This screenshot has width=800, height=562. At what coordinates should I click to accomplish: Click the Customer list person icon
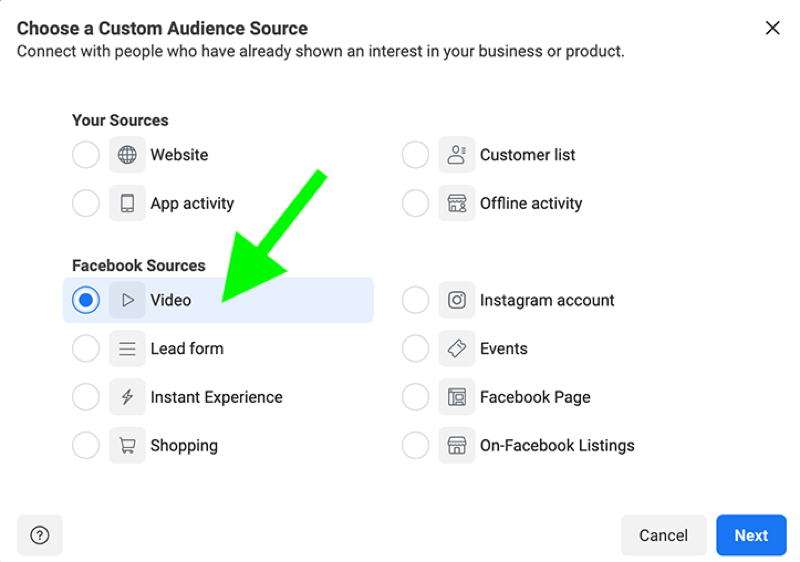pyautogui.click(x=457, y=155)
